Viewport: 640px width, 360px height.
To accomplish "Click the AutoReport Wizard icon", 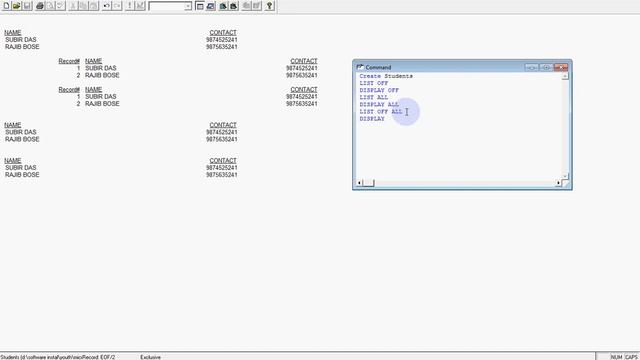I will (257, 6).
